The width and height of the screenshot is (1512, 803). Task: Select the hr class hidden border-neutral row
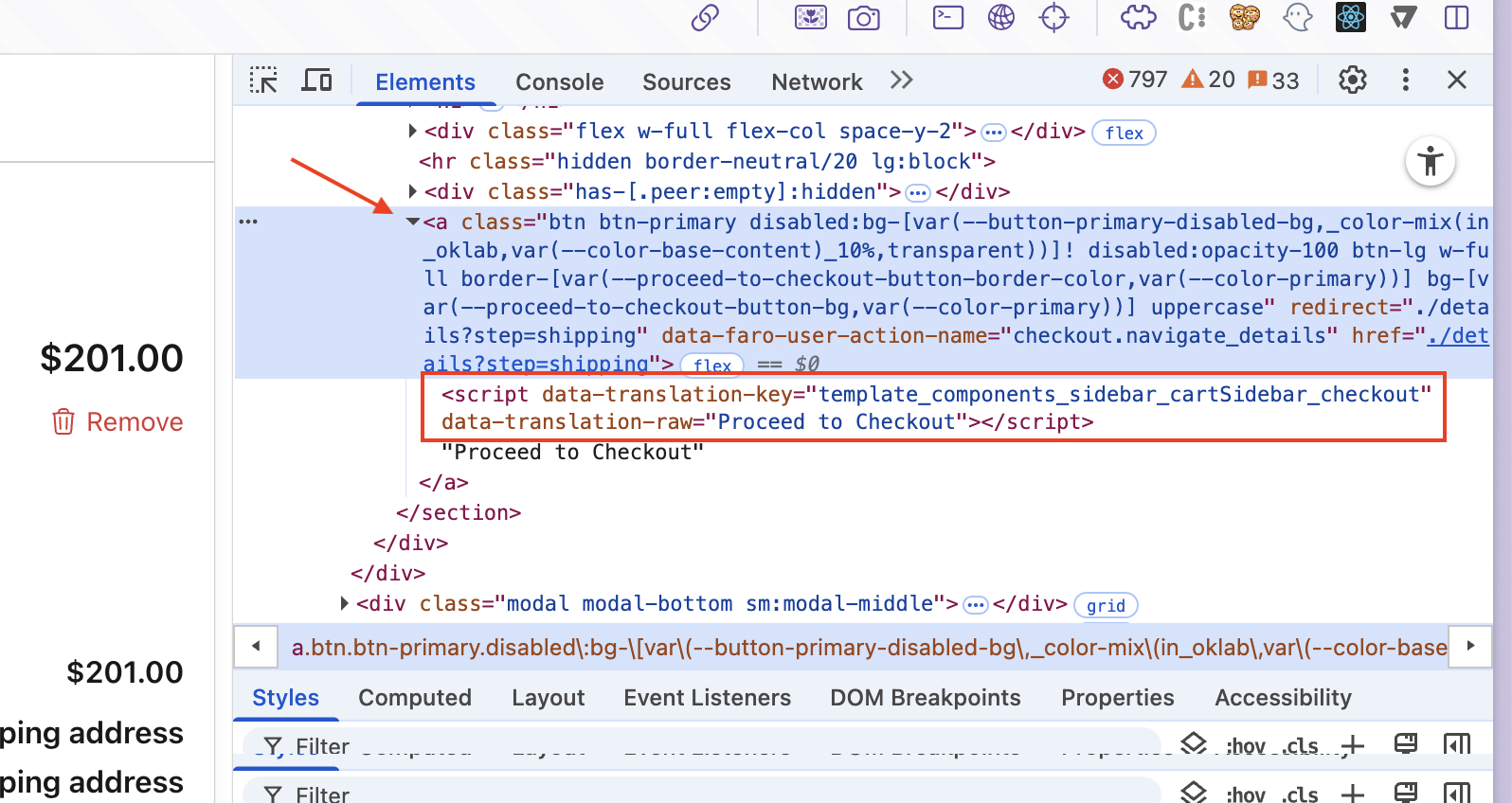point(707,161)
